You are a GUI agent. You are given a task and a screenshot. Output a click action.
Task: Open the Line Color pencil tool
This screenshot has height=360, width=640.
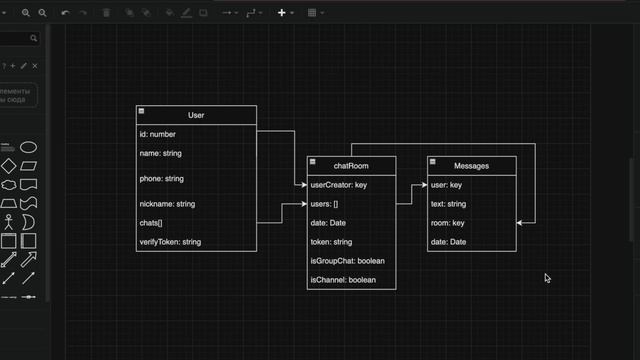186,13
